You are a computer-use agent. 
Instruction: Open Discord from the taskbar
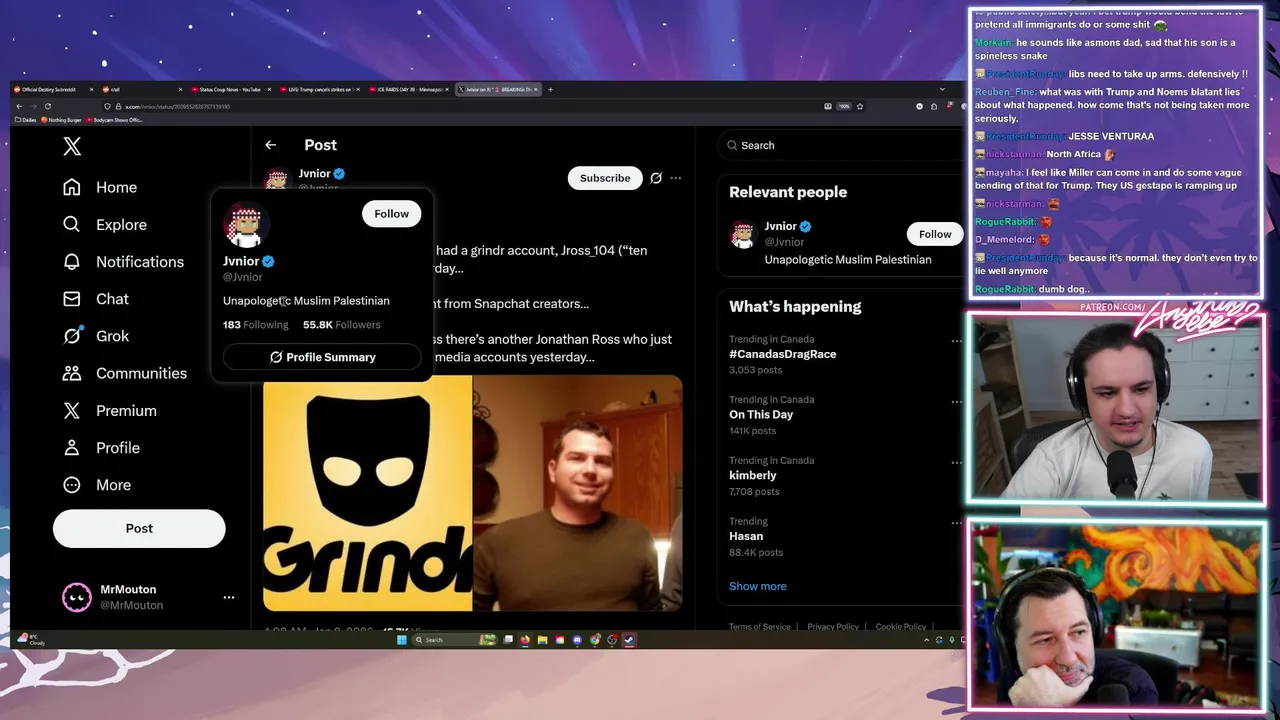577,640
